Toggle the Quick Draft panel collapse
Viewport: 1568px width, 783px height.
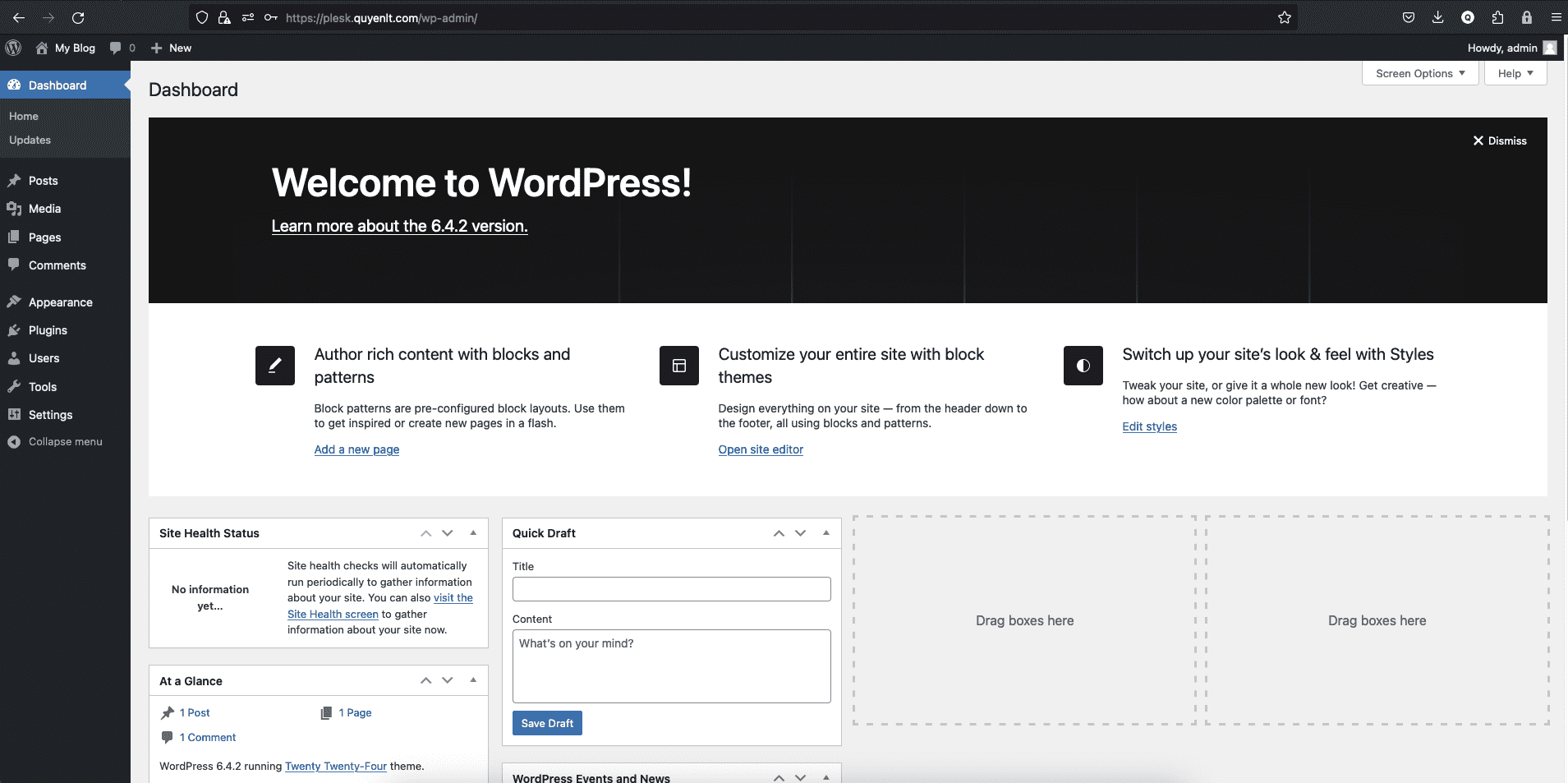tap(826, 533)
